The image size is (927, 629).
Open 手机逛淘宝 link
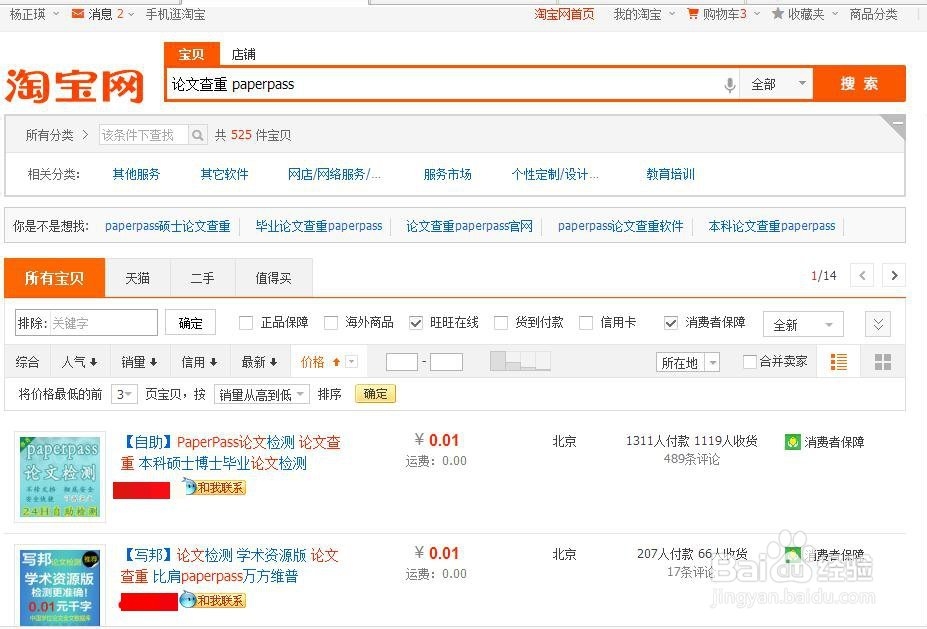pyautogui.click(x=176, y=14)
